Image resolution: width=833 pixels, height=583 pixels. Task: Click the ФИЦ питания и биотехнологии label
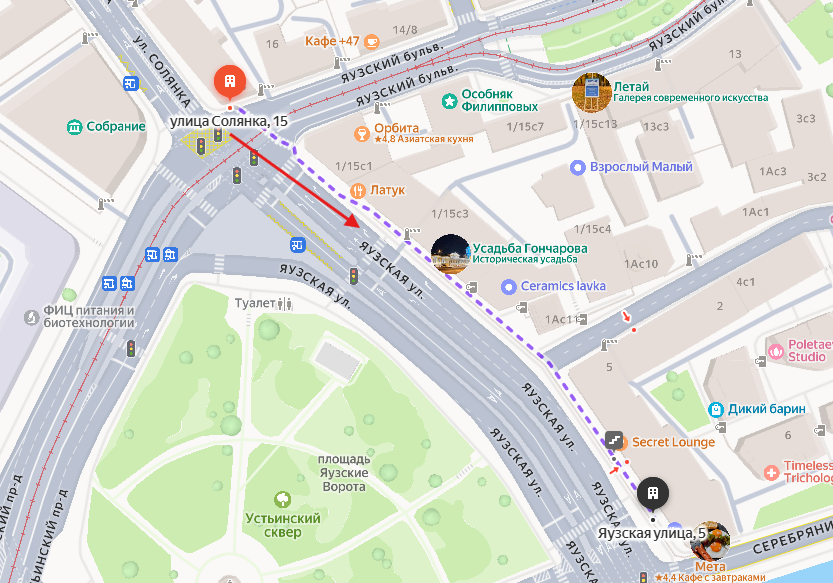89,317
